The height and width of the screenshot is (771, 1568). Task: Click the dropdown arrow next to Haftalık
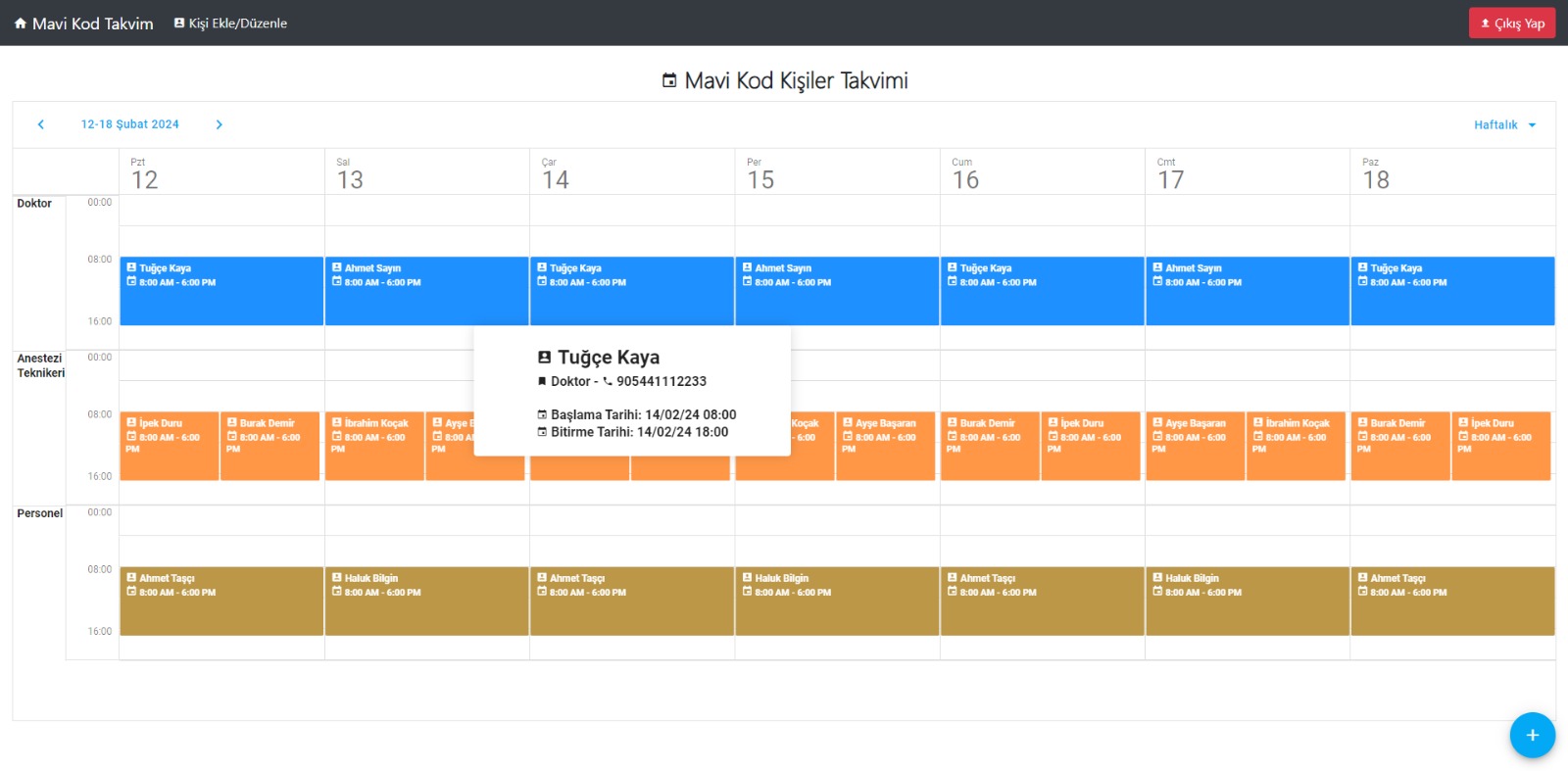click(x=1532, y=124)
